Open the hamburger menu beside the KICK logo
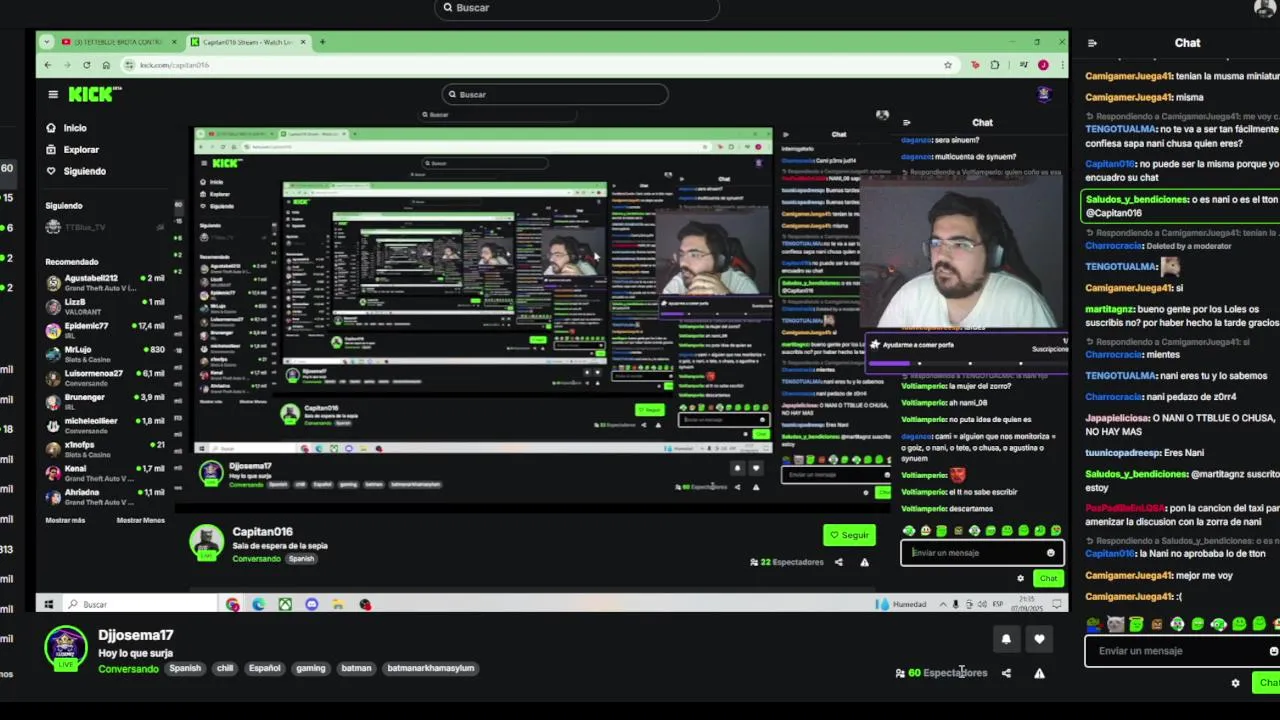Viewport: 1280px width, 720px height. (x=53, y=94)
